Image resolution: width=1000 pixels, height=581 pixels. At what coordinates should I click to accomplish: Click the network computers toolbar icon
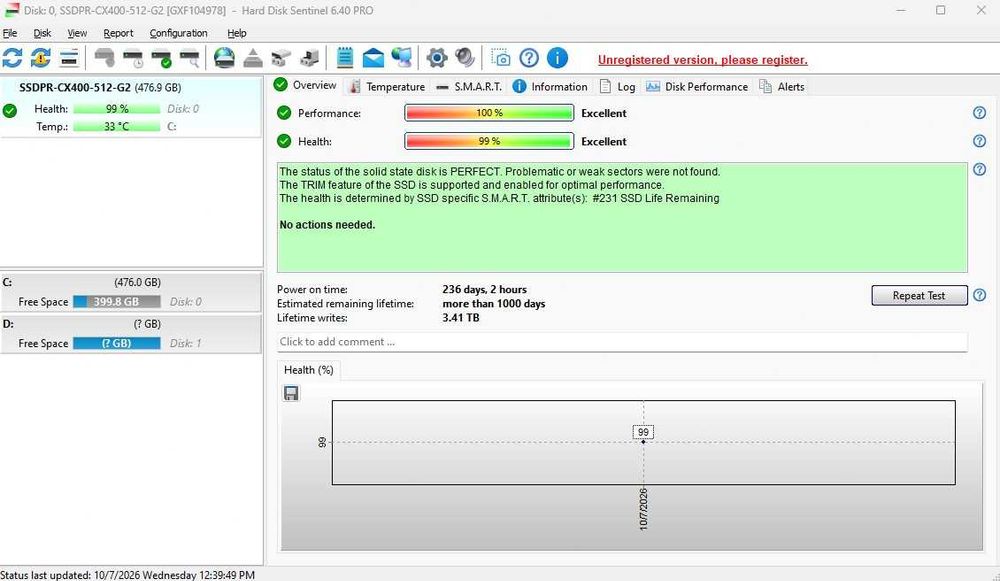click(x=402, y=58)
